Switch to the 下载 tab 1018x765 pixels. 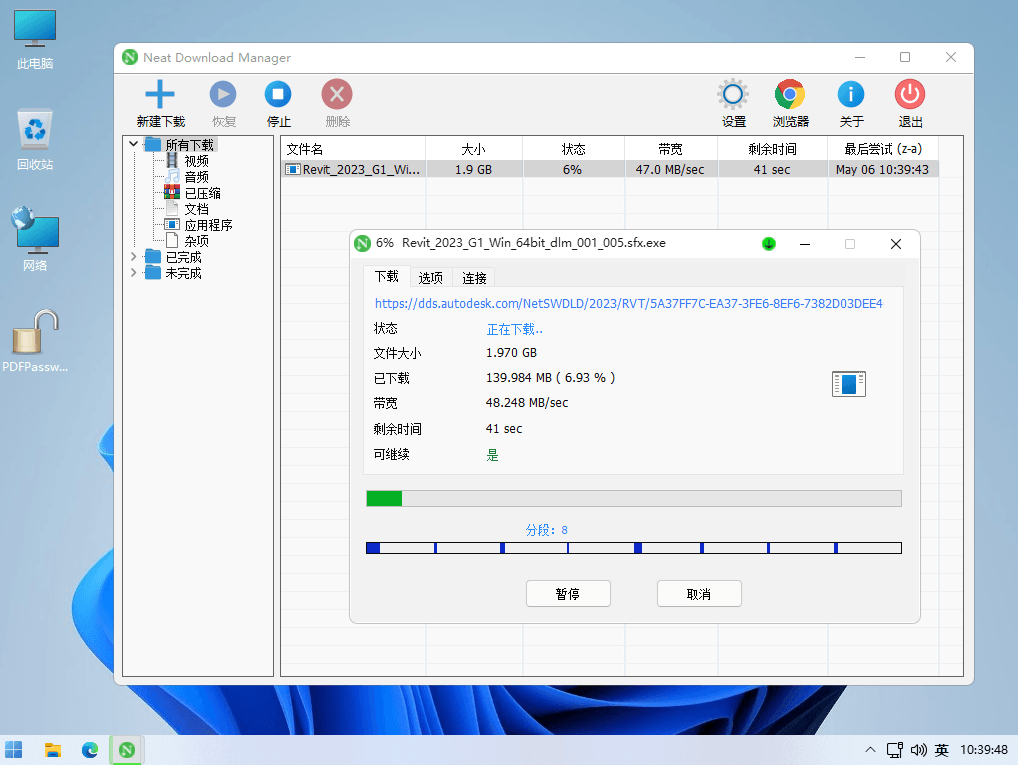386,277
